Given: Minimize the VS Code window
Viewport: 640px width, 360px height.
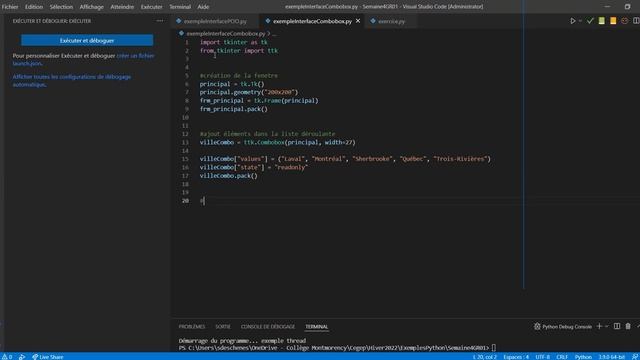Looking at the screenshot, I should pos(607,7).
